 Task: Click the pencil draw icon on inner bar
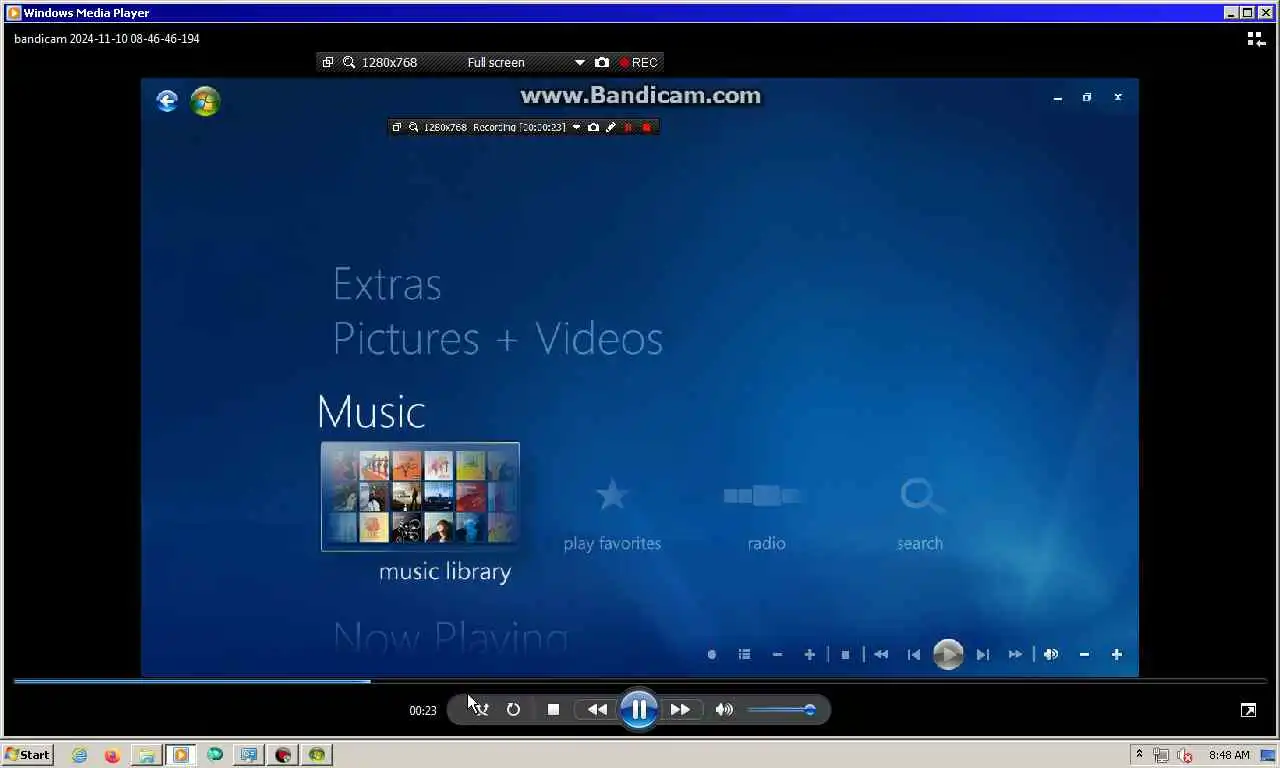tap(610, 127)
